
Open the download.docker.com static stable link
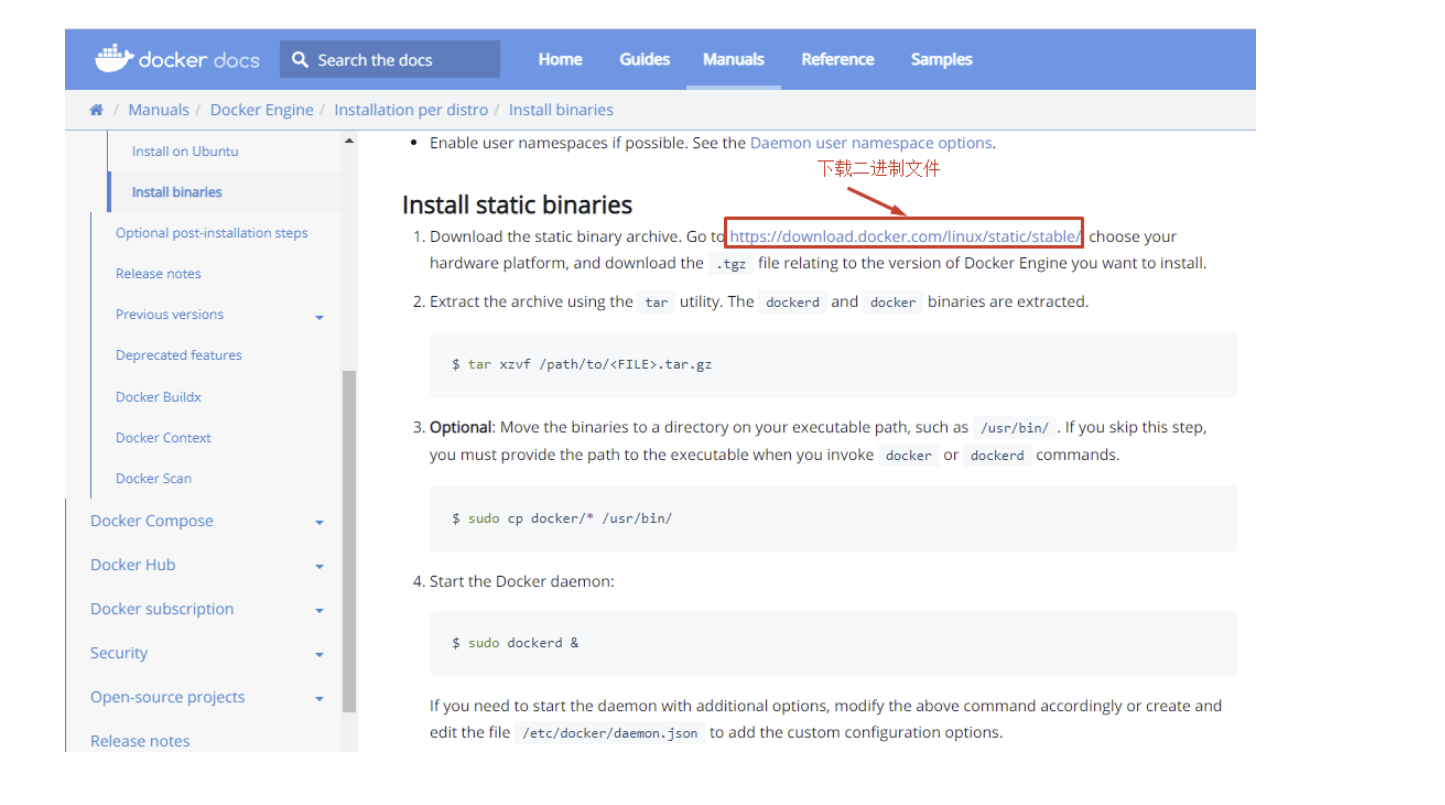[905, 236]
